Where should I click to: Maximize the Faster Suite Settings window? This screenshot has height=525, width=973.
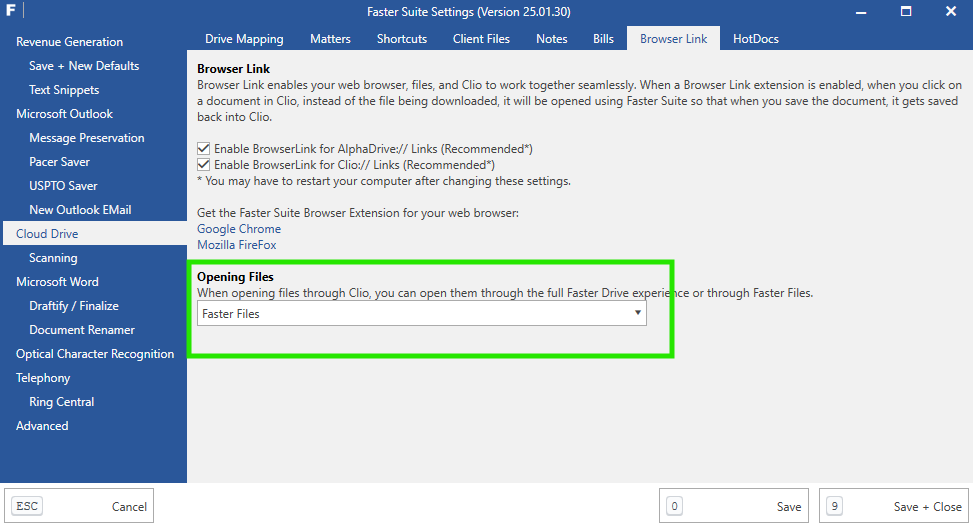tap(906, 11)
